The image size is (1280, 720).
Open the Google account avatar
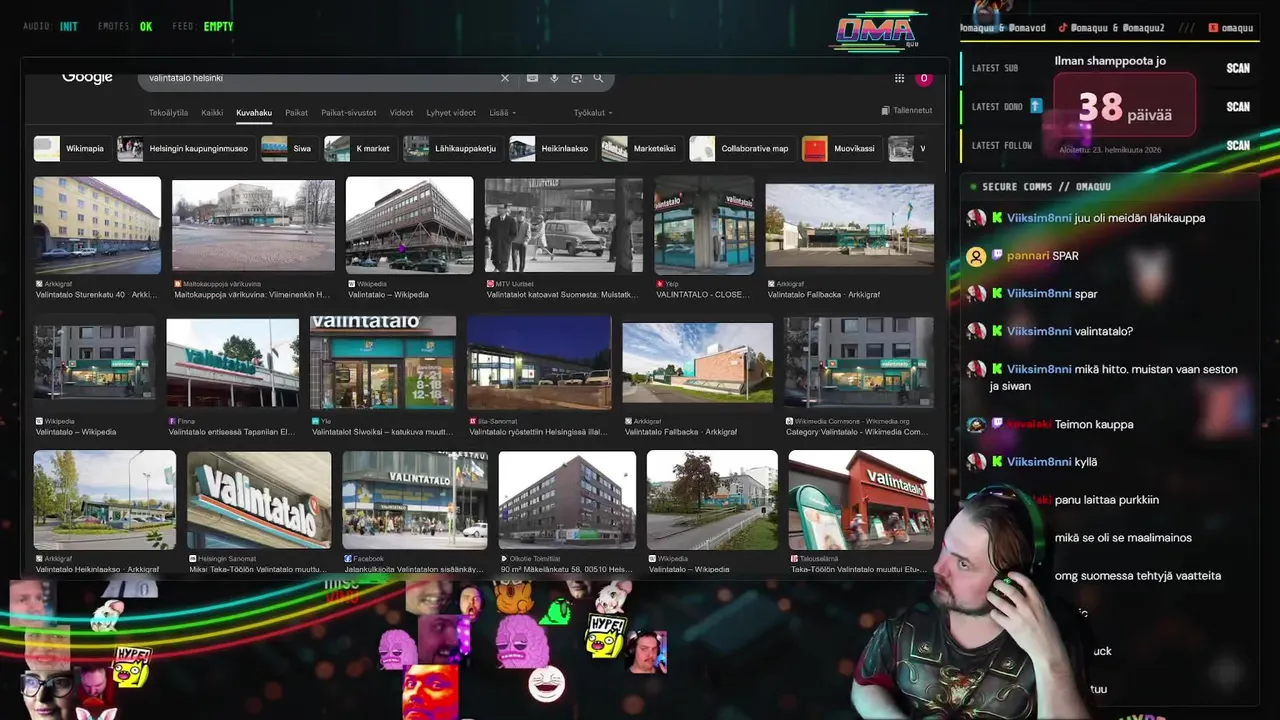point(924,78)
